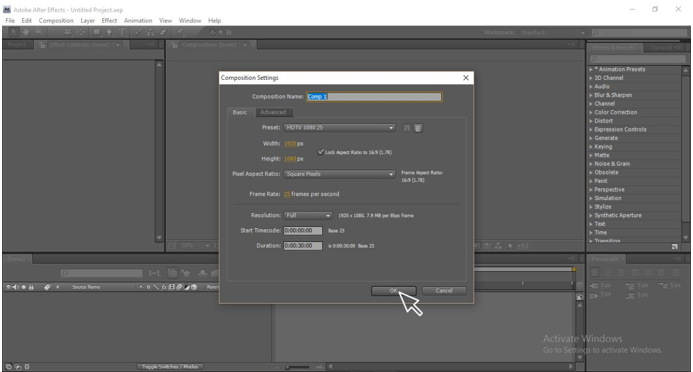Confirm composition settings with OK
This screenshot has width=693, height=372.
(x=393, y=291)
